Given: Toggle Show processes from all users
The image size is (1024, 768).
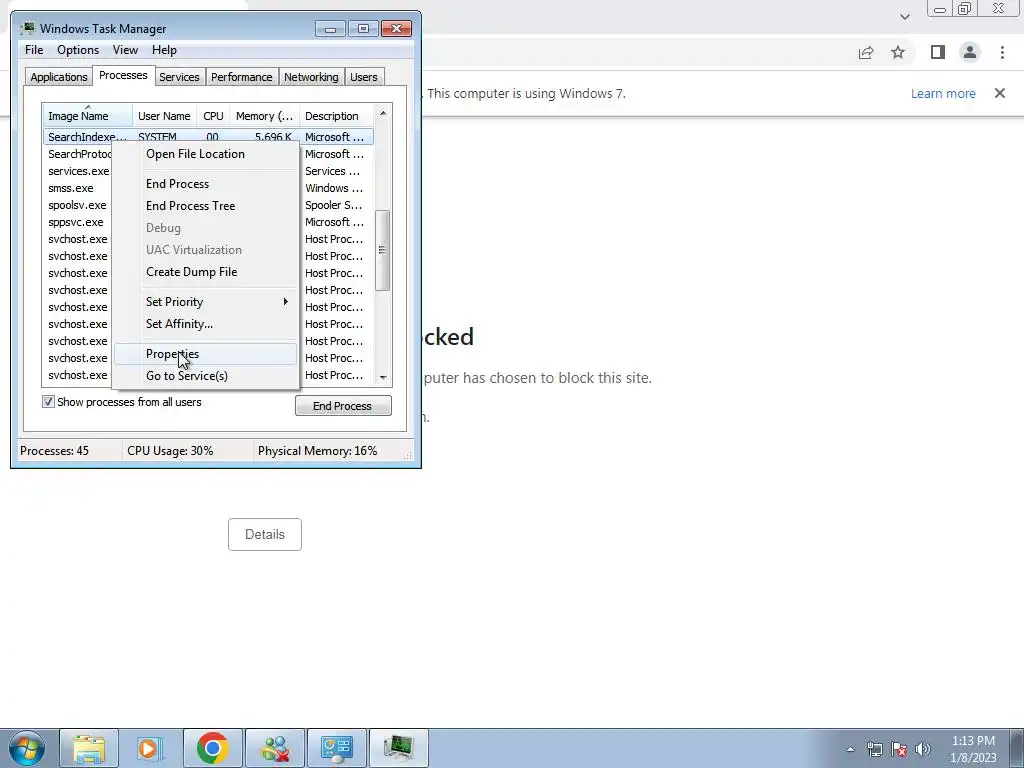Looking at the screenshot, I should [48, 402].
